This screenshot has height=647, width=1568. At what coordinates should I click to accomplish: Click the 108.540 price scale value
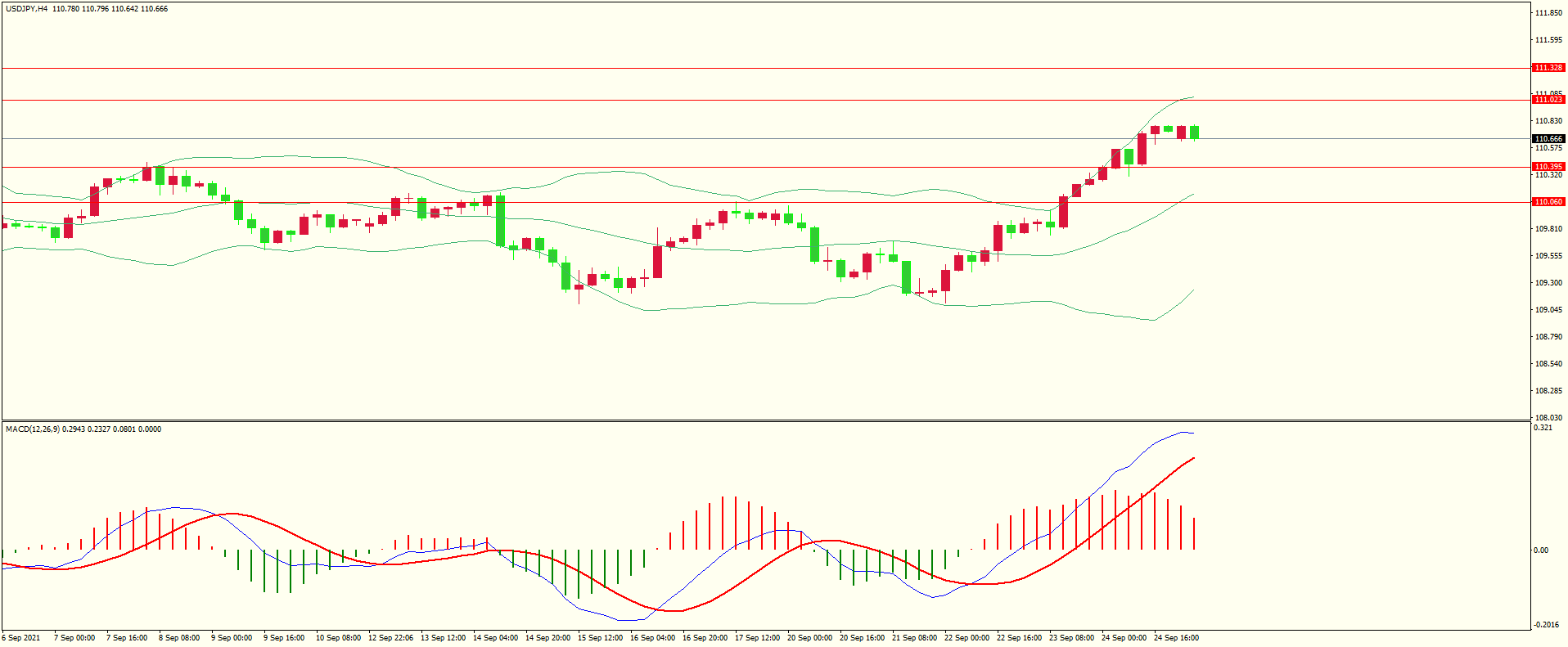1548,364
